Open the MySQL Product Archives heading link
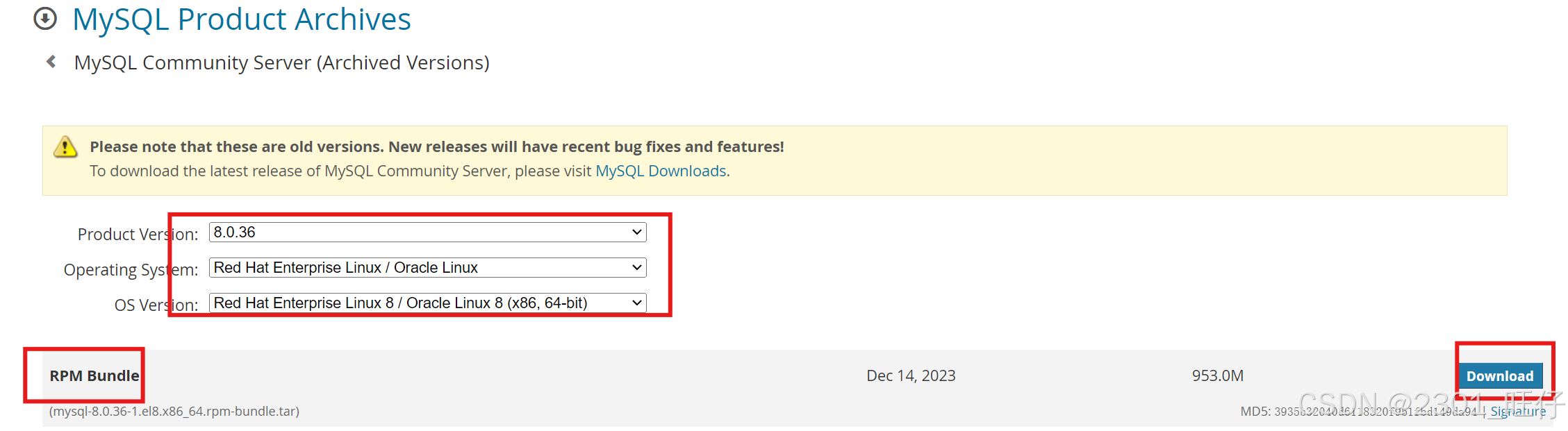 pyautogui.click(x=241, y=19)
